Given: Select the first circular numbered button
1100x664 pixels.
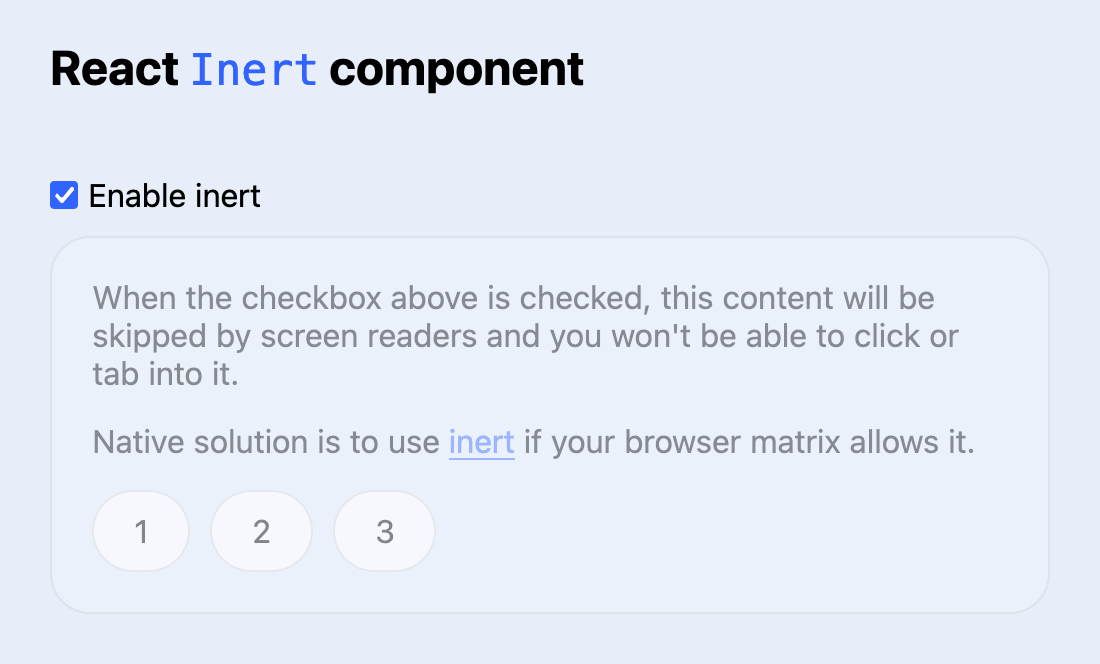Looking at the screenshot, I should [x=140, y=531].
